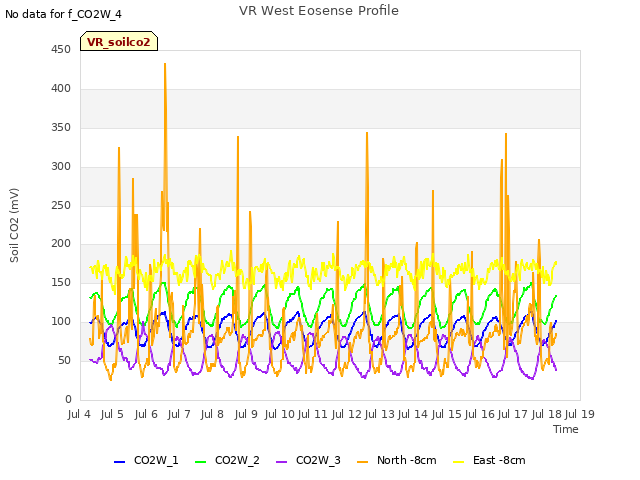The image size is (640, 480).
Task: Click the Jul 11 x-axis tick label
Action: (313, 414)
